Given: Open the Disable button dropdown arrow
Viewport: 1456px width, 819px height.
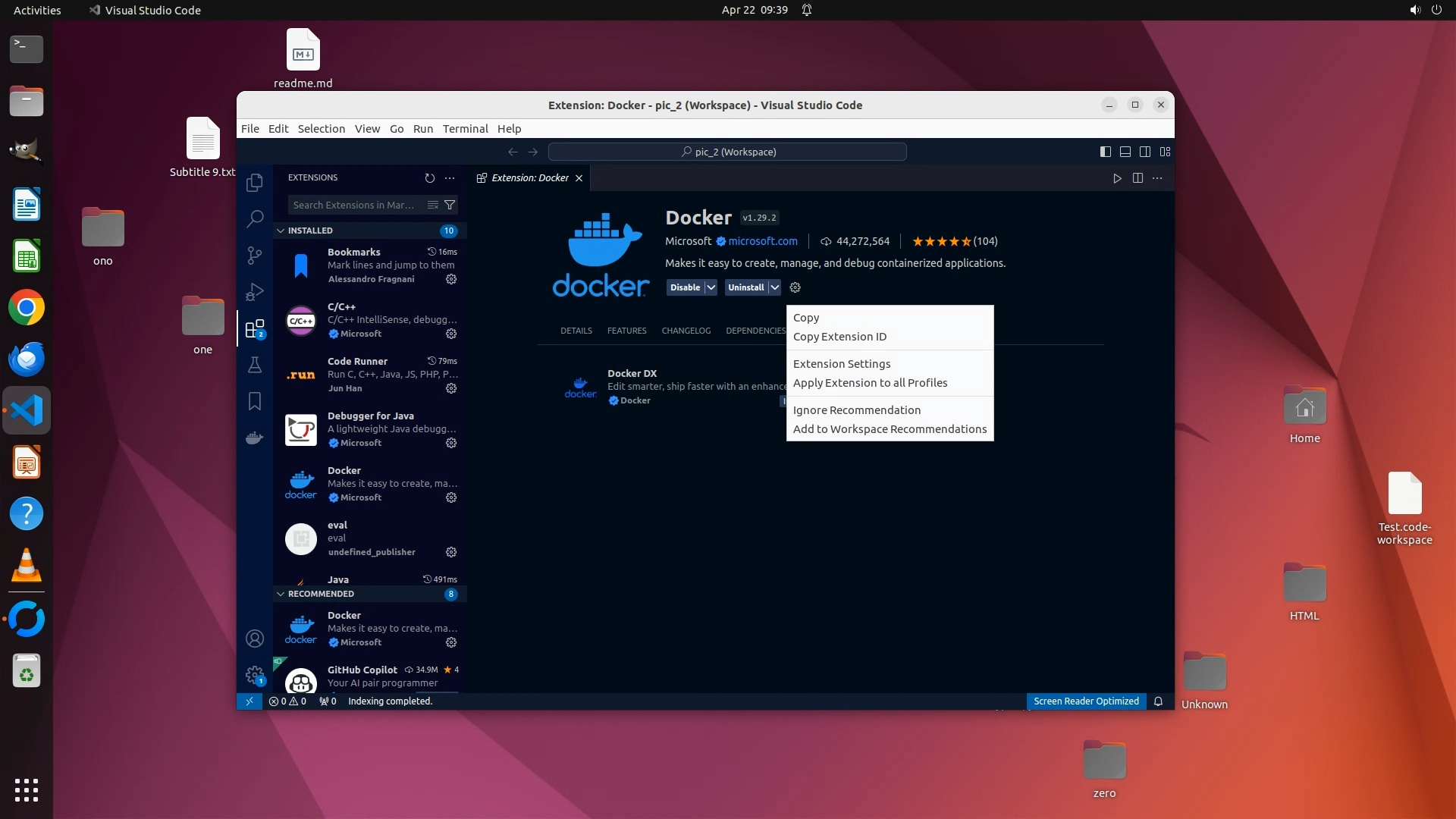Looking at the screenshot, I should [x=711, y=287].
